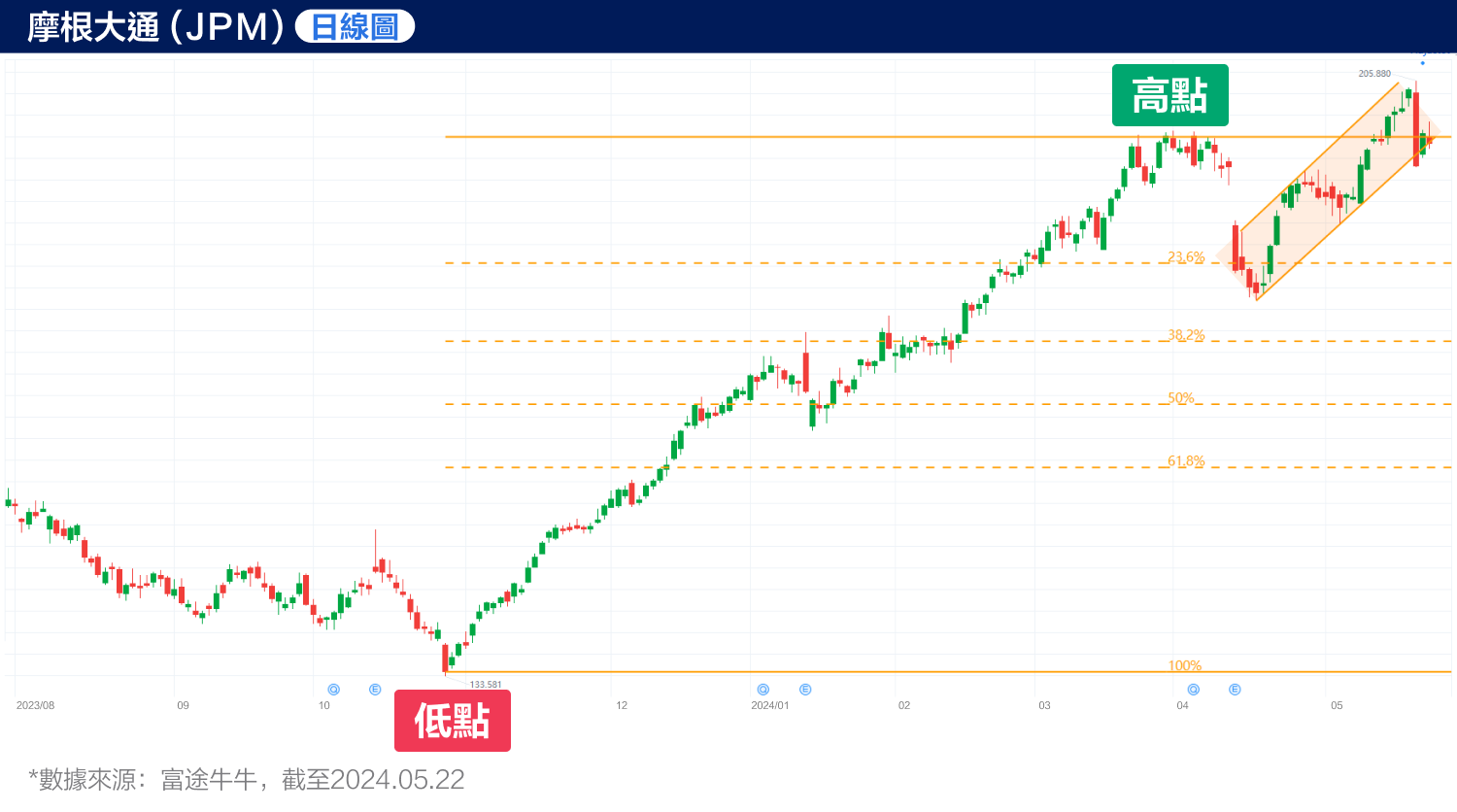Click the 日線圖 badge in the header
1457x812 pixels.
(x=354, y=25)
